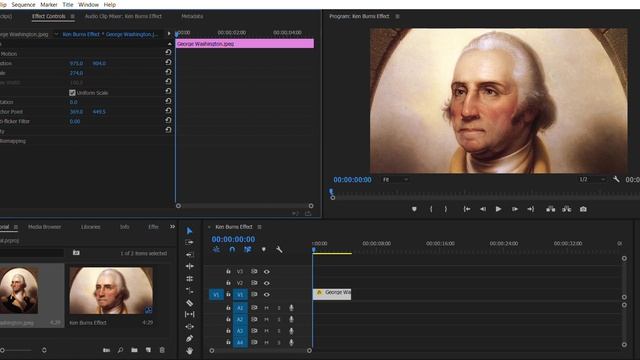Image resolution: width=640 pixels, height=360 pixels.
Task: Add a marker in the timeline panel
Action: (264, 249)
